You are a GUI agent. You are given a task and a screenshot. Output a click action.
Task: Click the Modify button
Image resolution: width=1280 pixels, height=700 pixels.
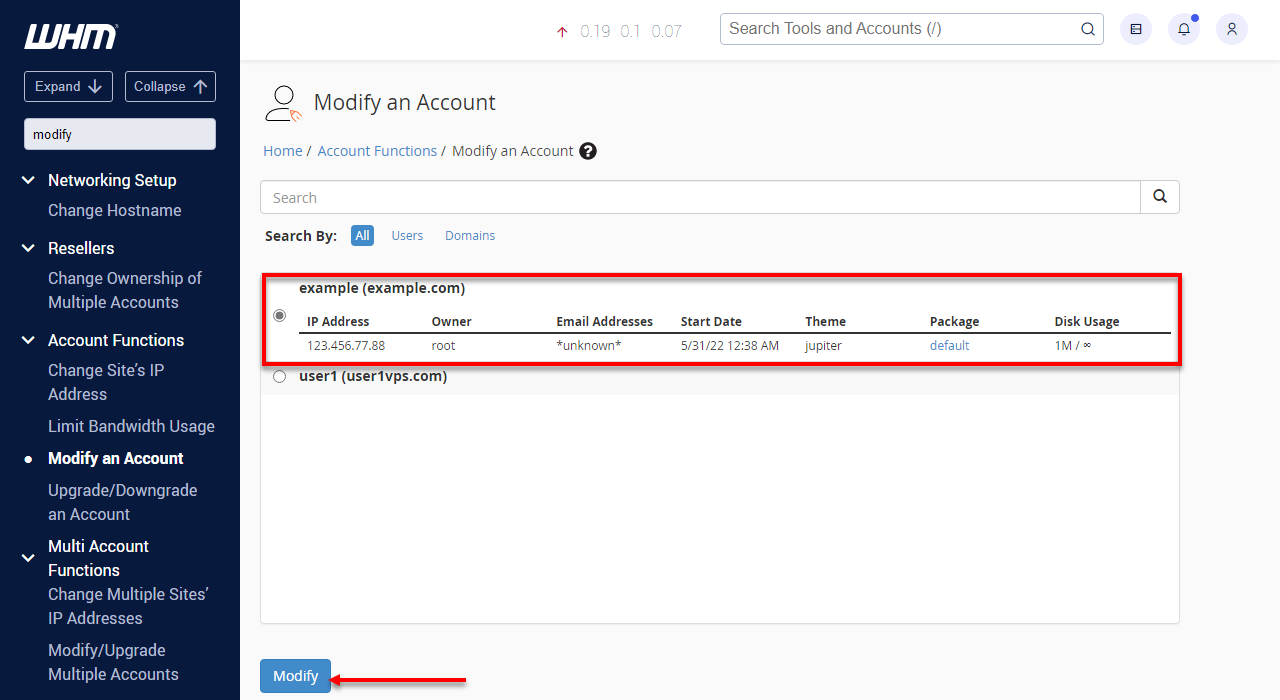coord(295,676)
